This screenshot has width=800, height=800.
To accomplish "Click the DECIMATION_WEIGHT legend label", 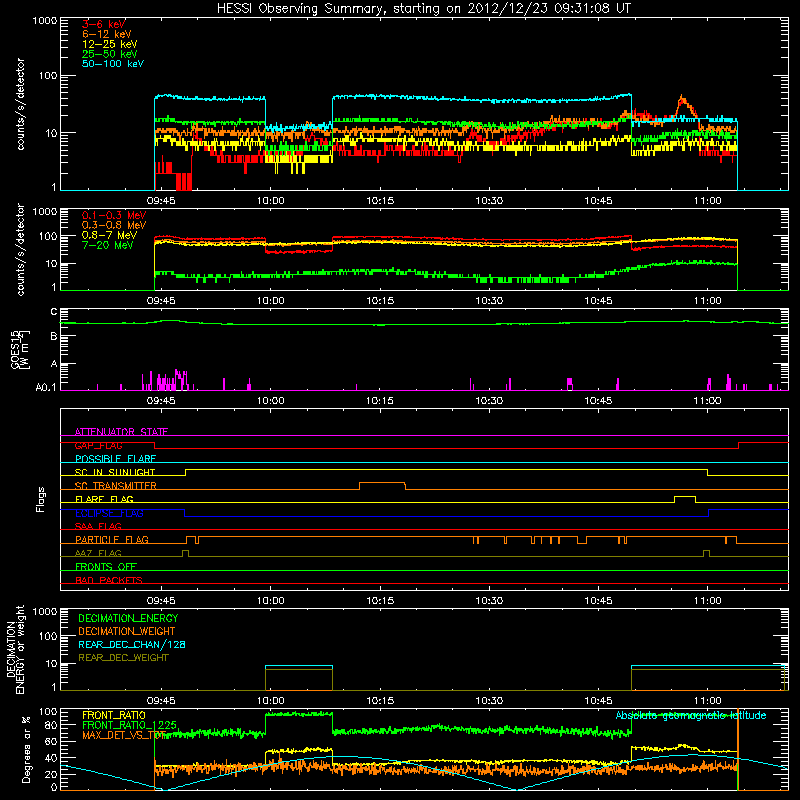I will coord(127,631).
